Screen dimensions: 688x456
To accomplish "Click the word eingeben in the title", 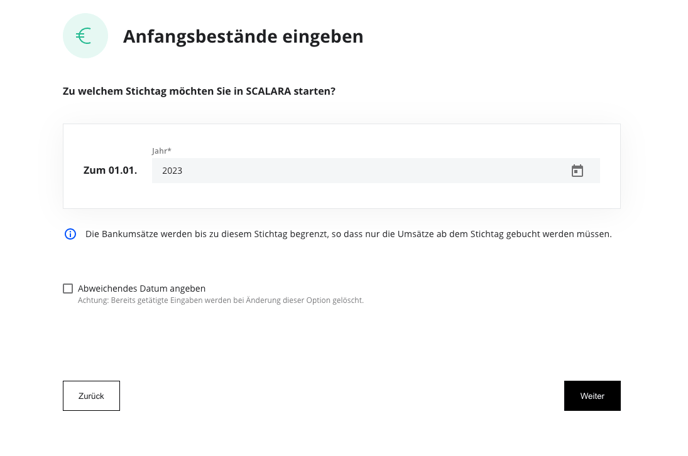I will point(322,36).
